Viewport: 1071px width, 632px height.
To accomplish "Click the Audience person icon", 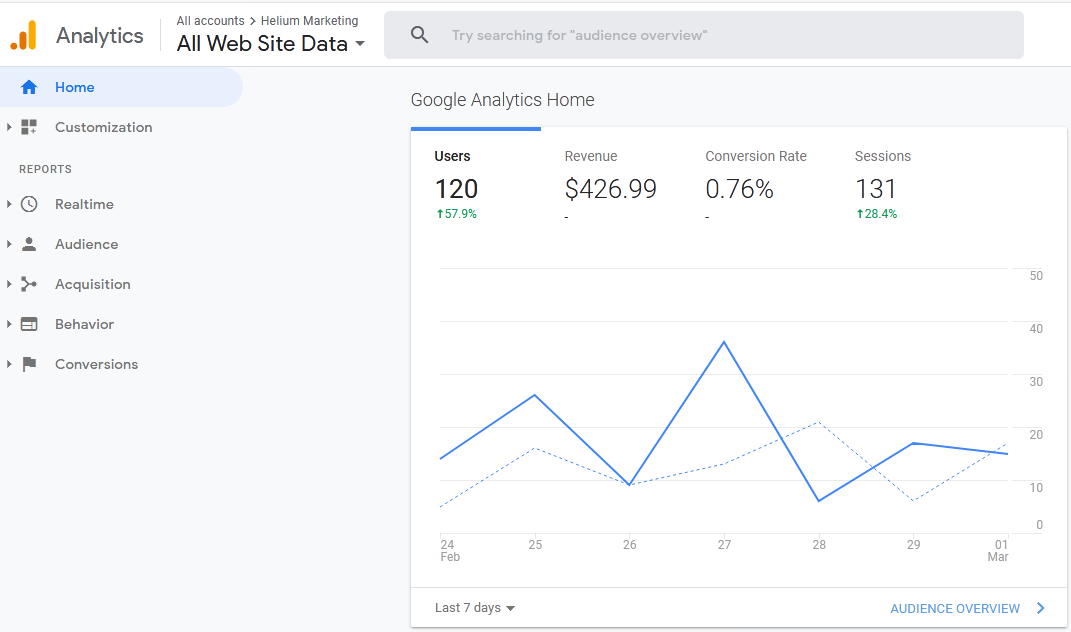I will (x=29, y=245).
